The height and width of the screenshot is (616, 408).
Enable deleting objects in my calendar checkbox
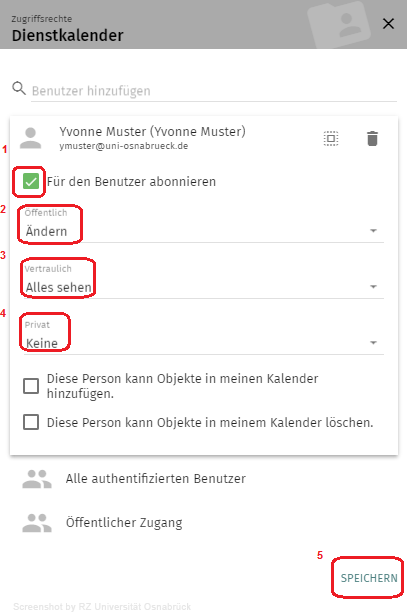[x=31, y=423]
